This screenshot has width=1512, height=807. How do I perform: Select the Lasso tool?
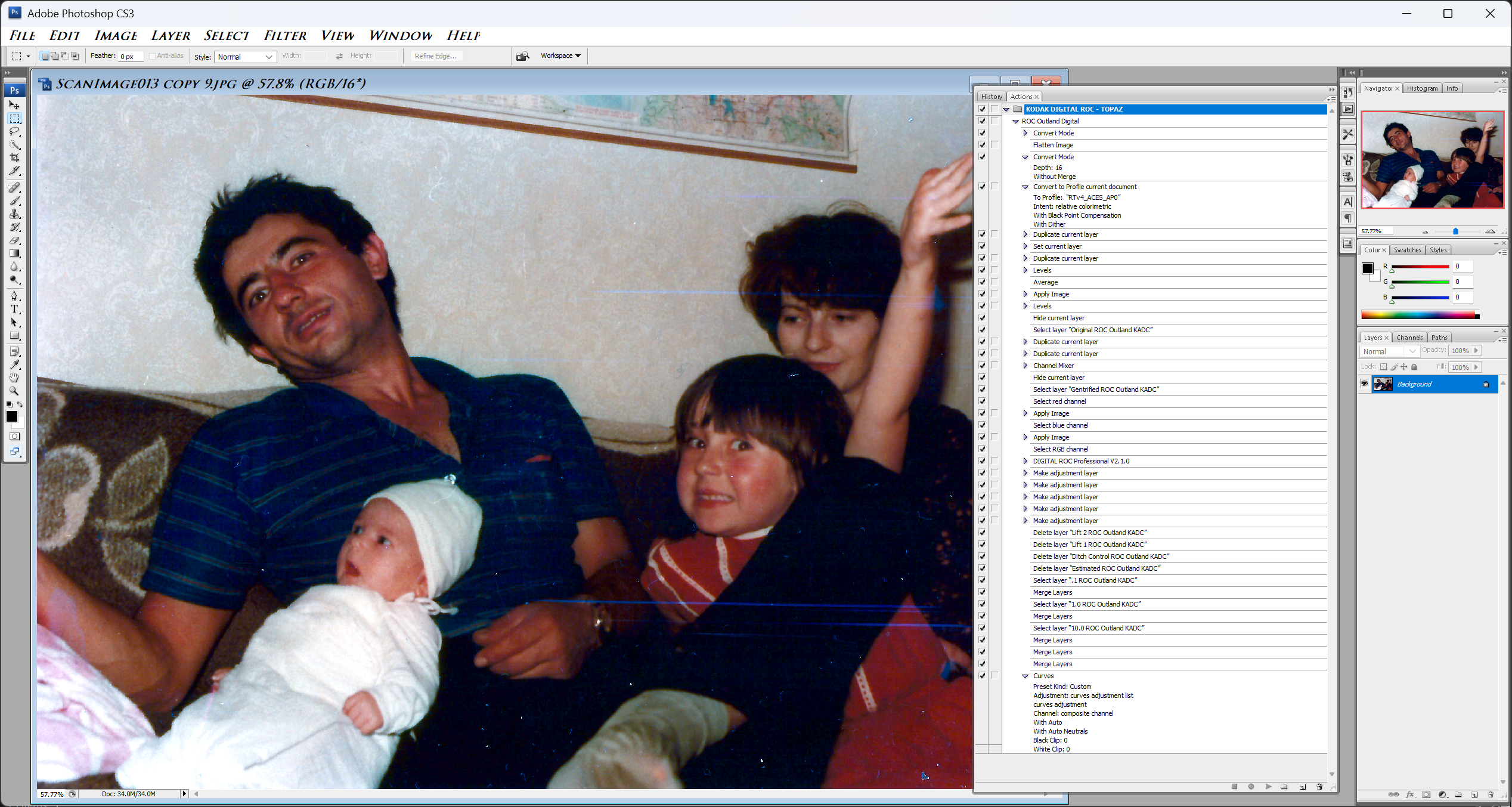pos(14,132)
